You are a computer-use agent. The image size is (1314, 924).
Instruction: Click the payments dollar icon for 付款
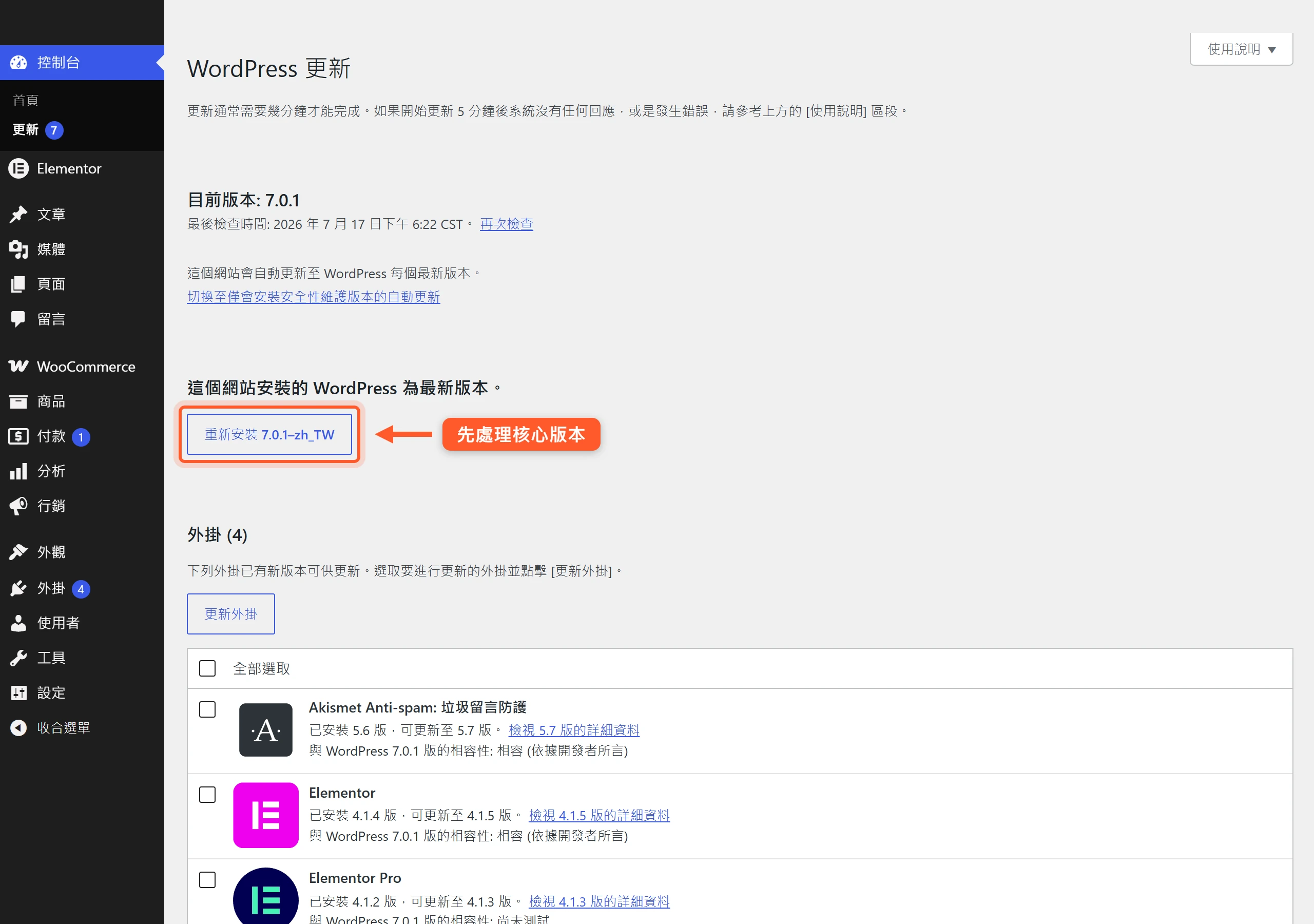tap(18, 436)
